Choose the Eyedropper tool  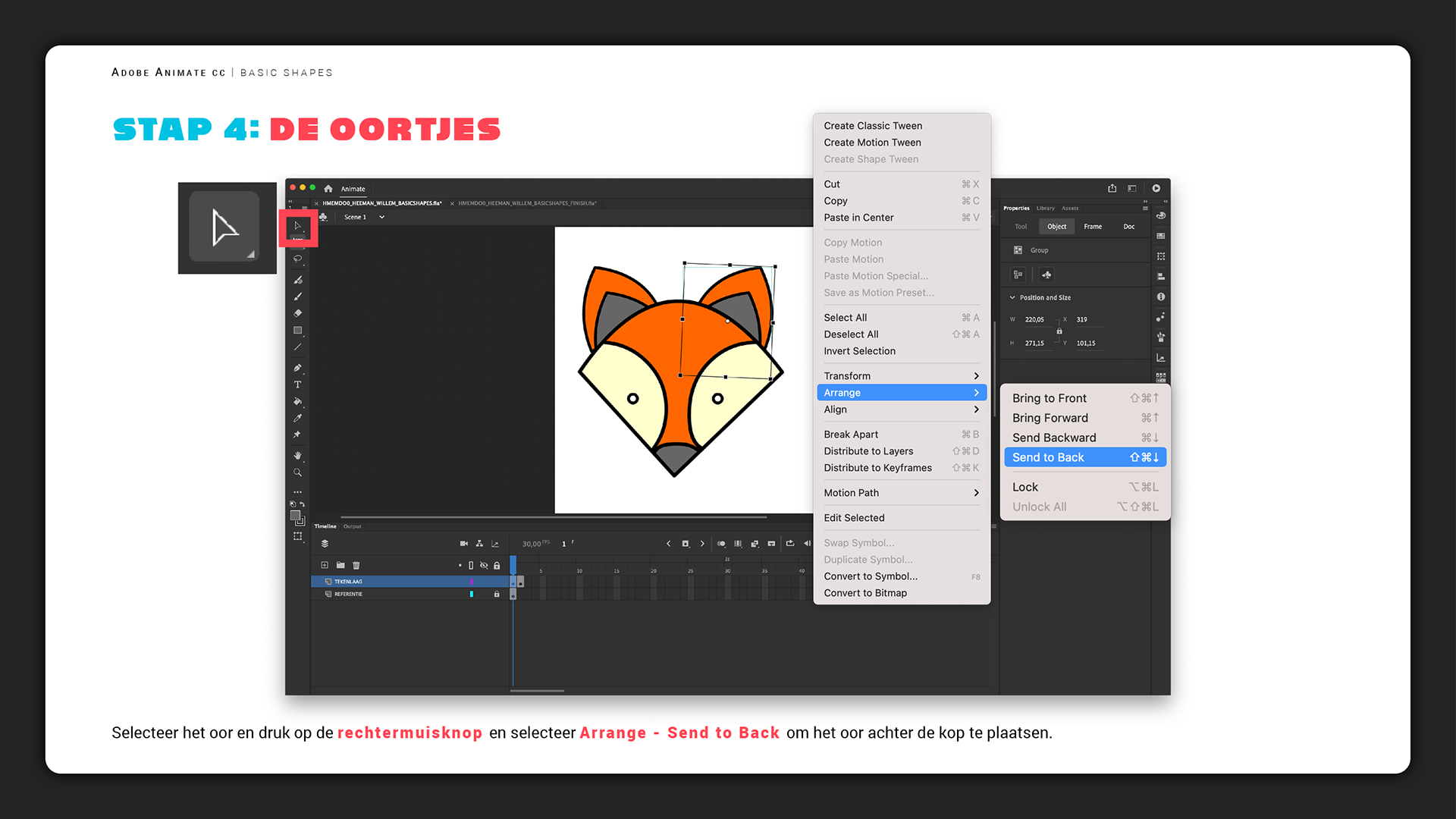click(x=297, y=418)
